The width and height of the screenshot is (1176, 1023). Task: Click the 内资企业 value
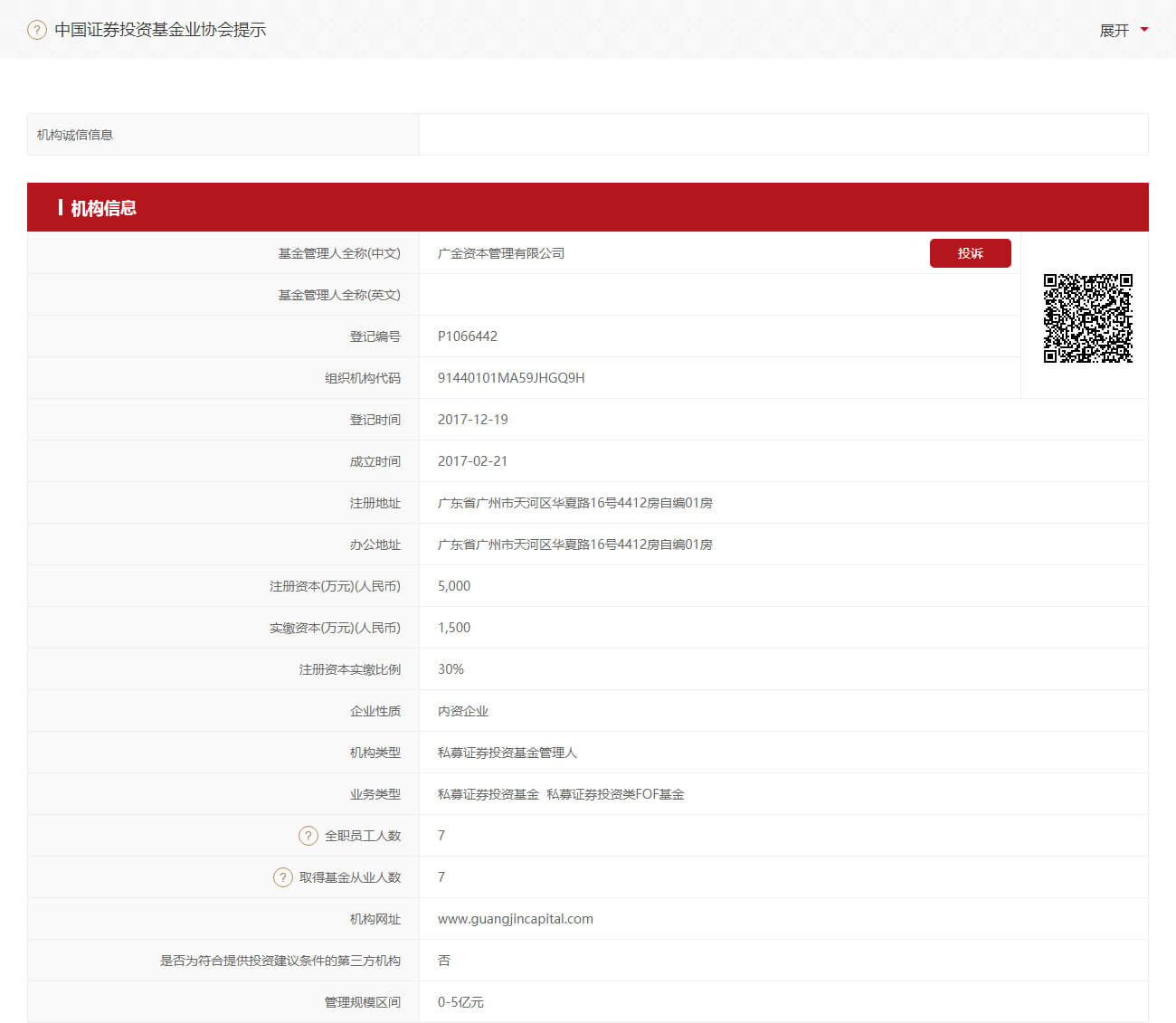[463, 711]
